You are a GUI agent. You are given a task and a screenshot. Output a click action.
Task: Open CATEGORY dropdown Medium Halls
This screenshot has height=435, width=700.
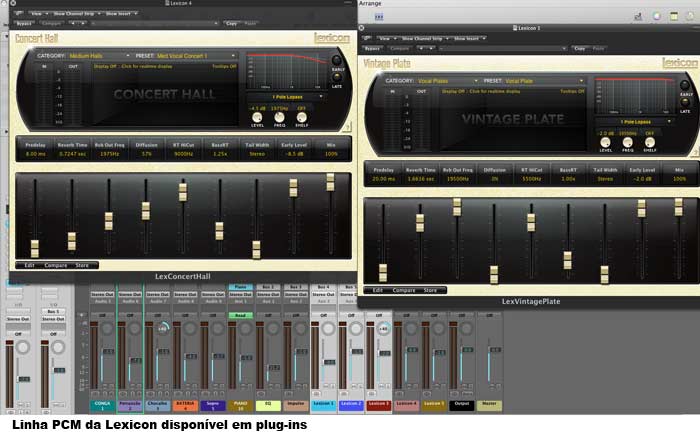click(99, 56)
